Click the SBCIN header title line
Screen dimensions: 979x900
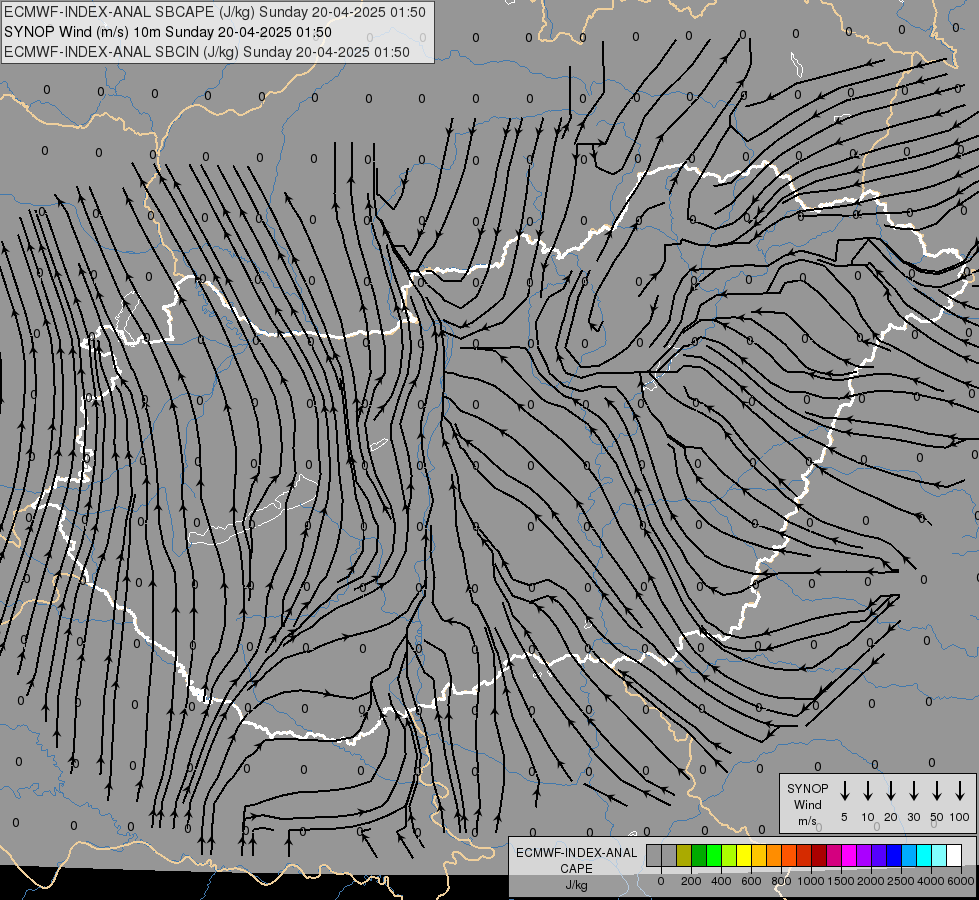tap(207, 52)
